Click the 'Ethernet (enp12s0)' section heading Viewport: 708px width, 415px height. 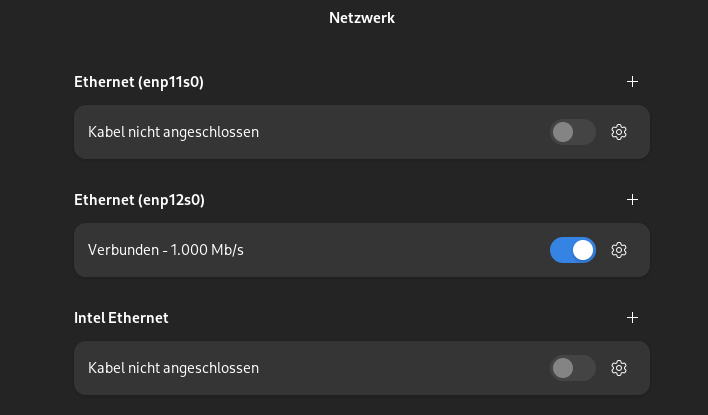point(139,200)
